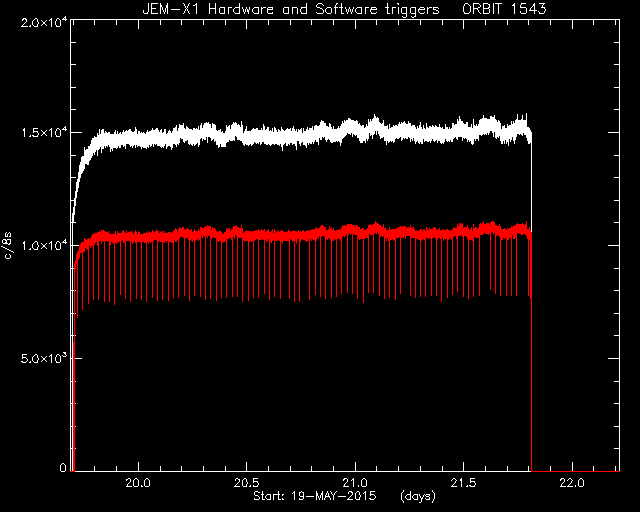Click the 0 origin label on y-axis
The width and height of the screenshot is (640, 512).
coord(63,467)
